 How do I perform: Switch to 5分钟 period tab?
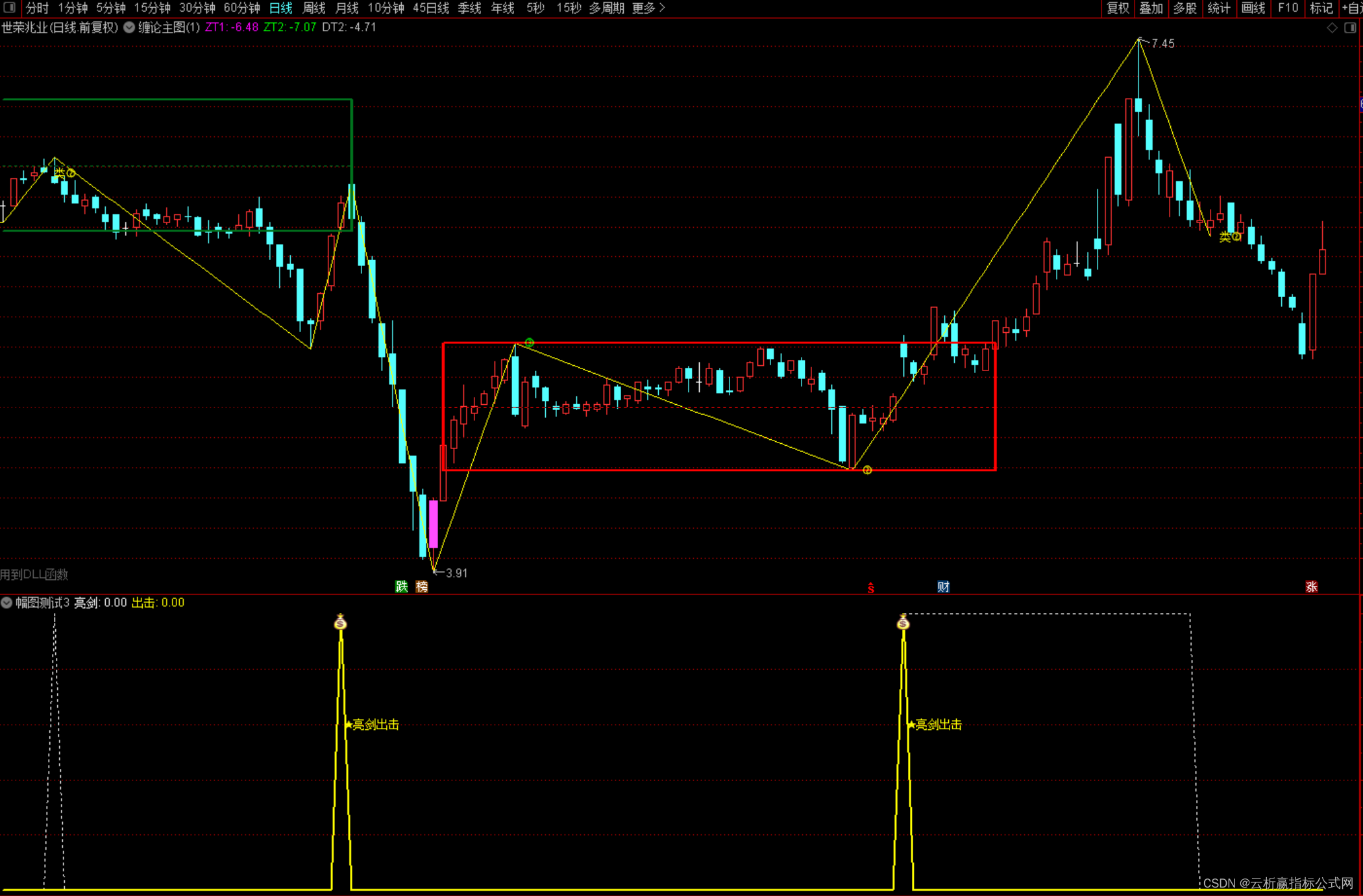[x=111, y=8]
